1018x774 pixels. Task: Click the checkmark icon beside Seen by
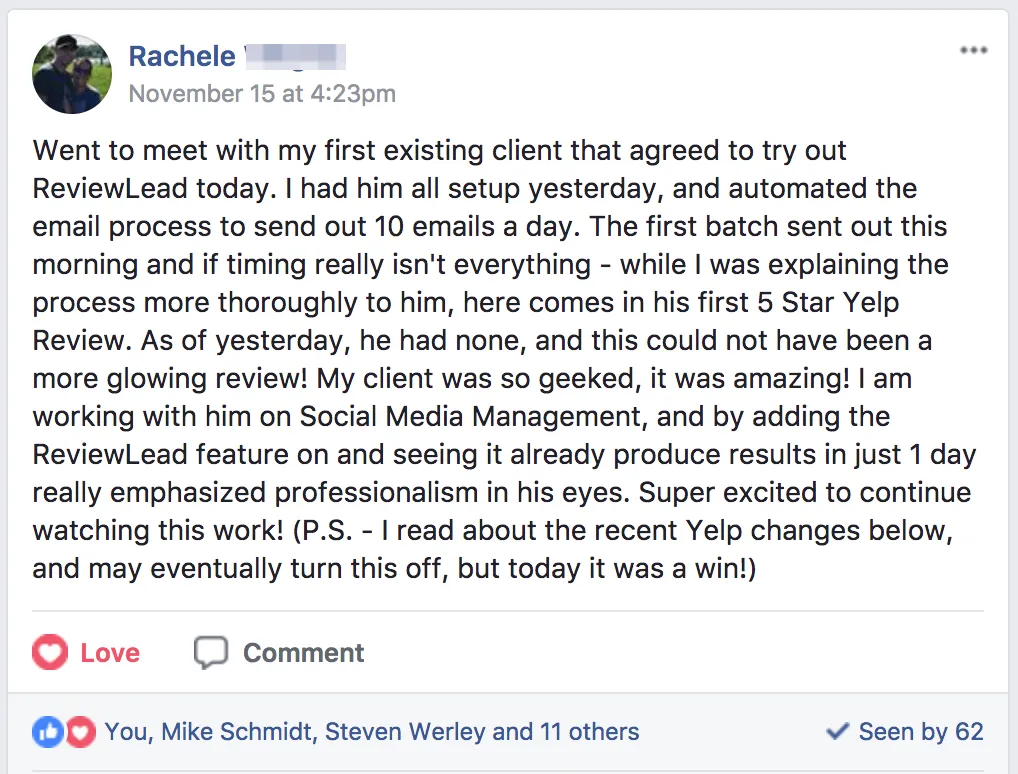(x=838, y=732)
